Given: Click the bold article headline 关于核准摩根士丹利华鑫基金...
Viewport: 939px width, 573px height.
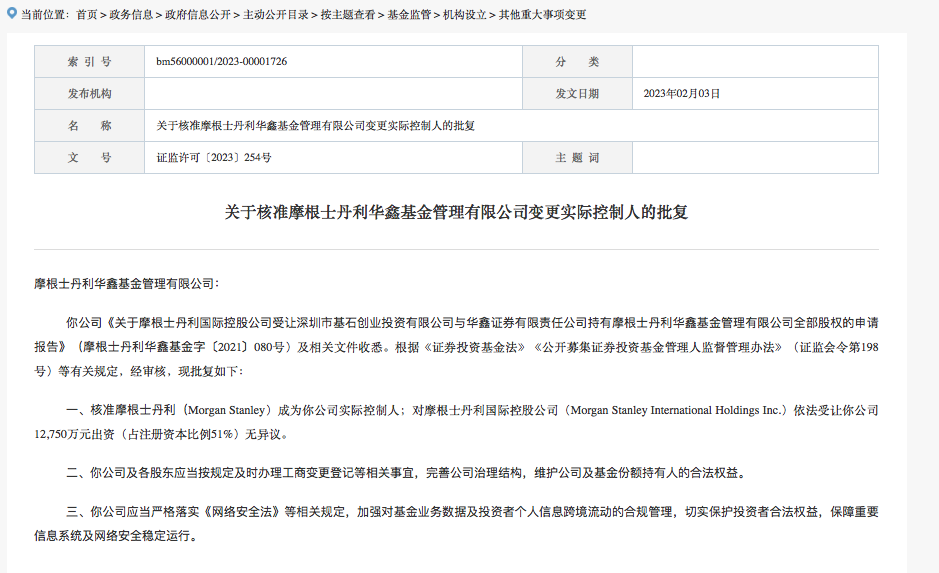Looking at the screenshot, I should point(456,212).
